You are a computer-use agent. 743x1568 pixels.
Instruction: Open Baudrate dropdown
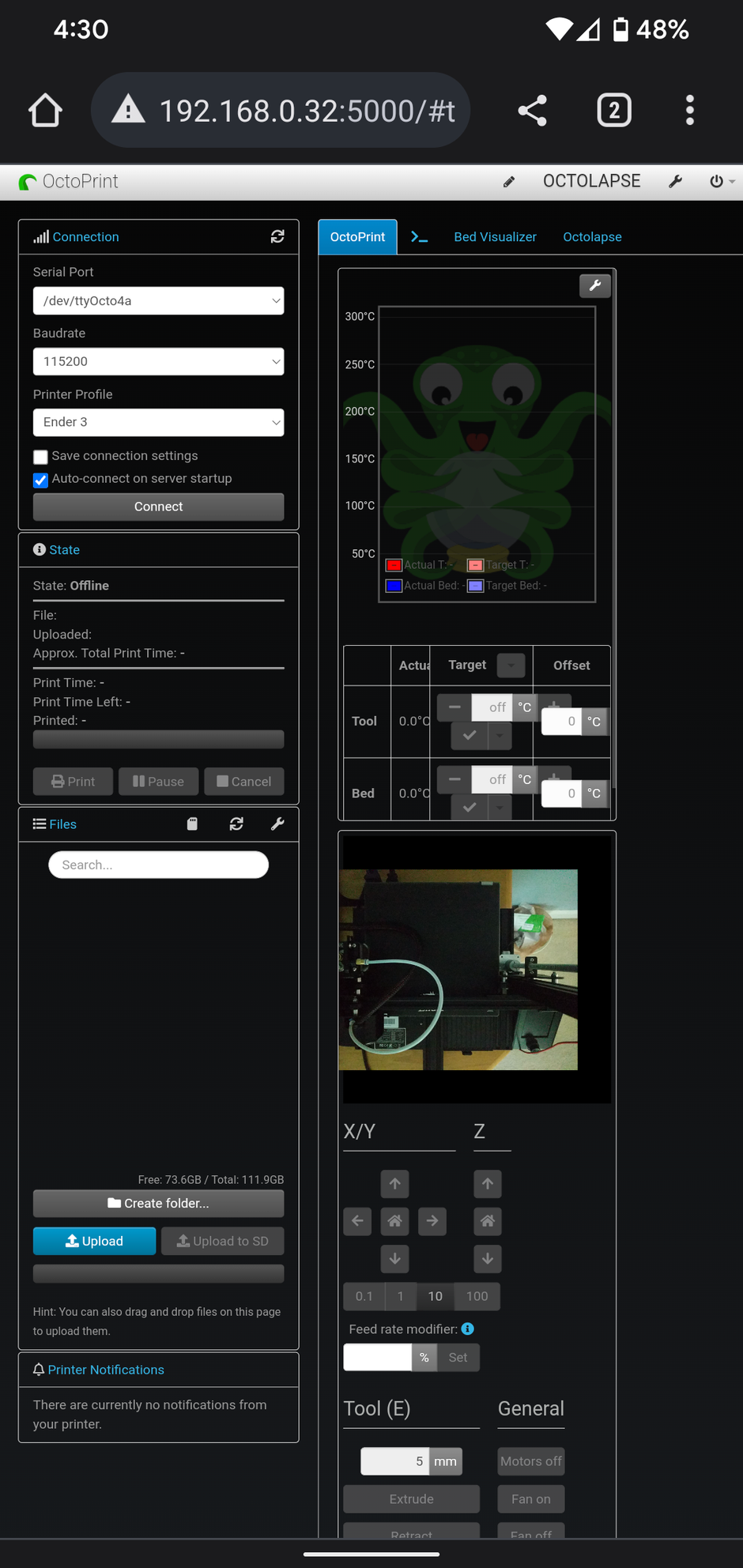pos(158,361)
